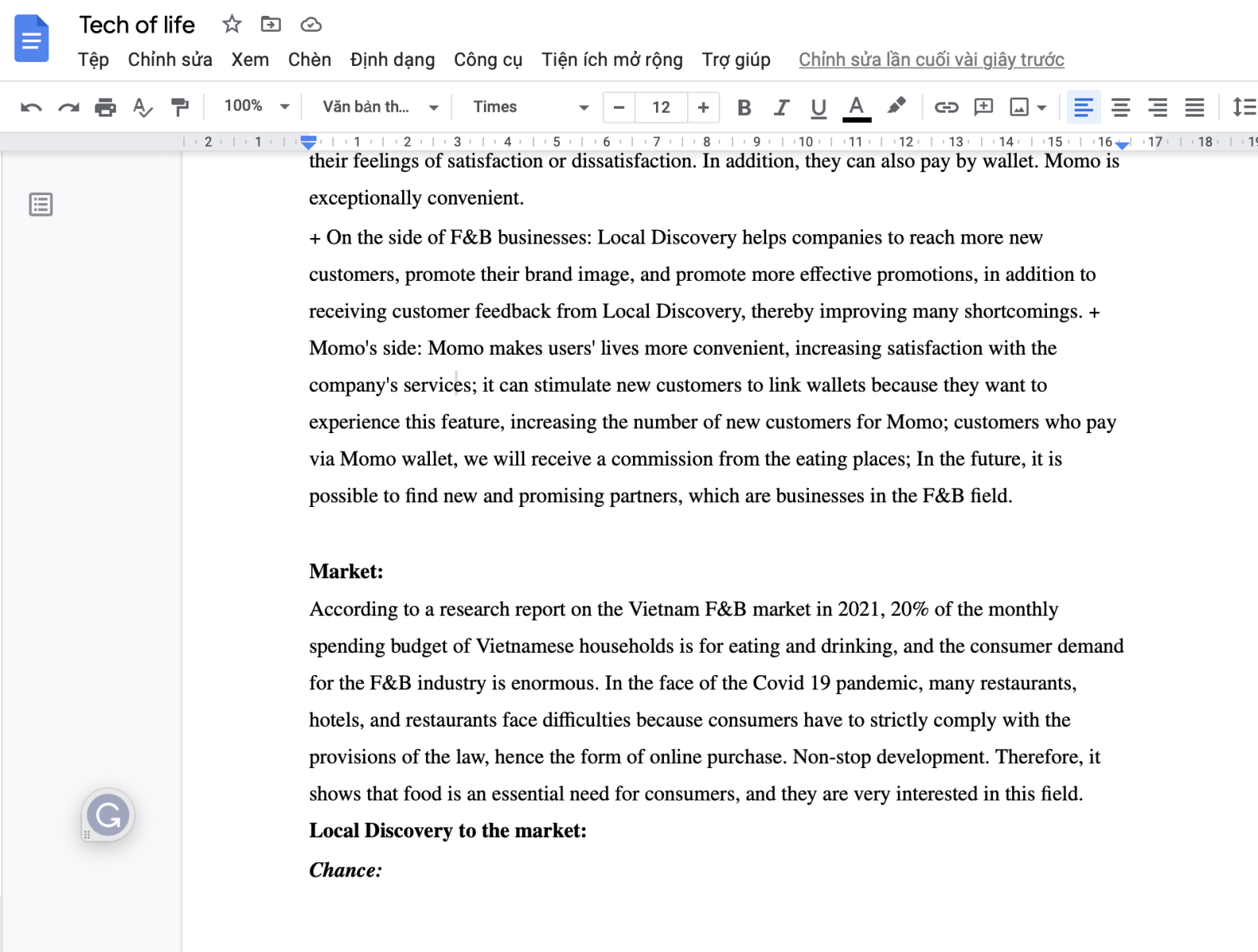Insert a link with the chain icon
Image resolution: width=1258 pixels, height=952 pixels.
pyautogui.click(x=946, y=107)
